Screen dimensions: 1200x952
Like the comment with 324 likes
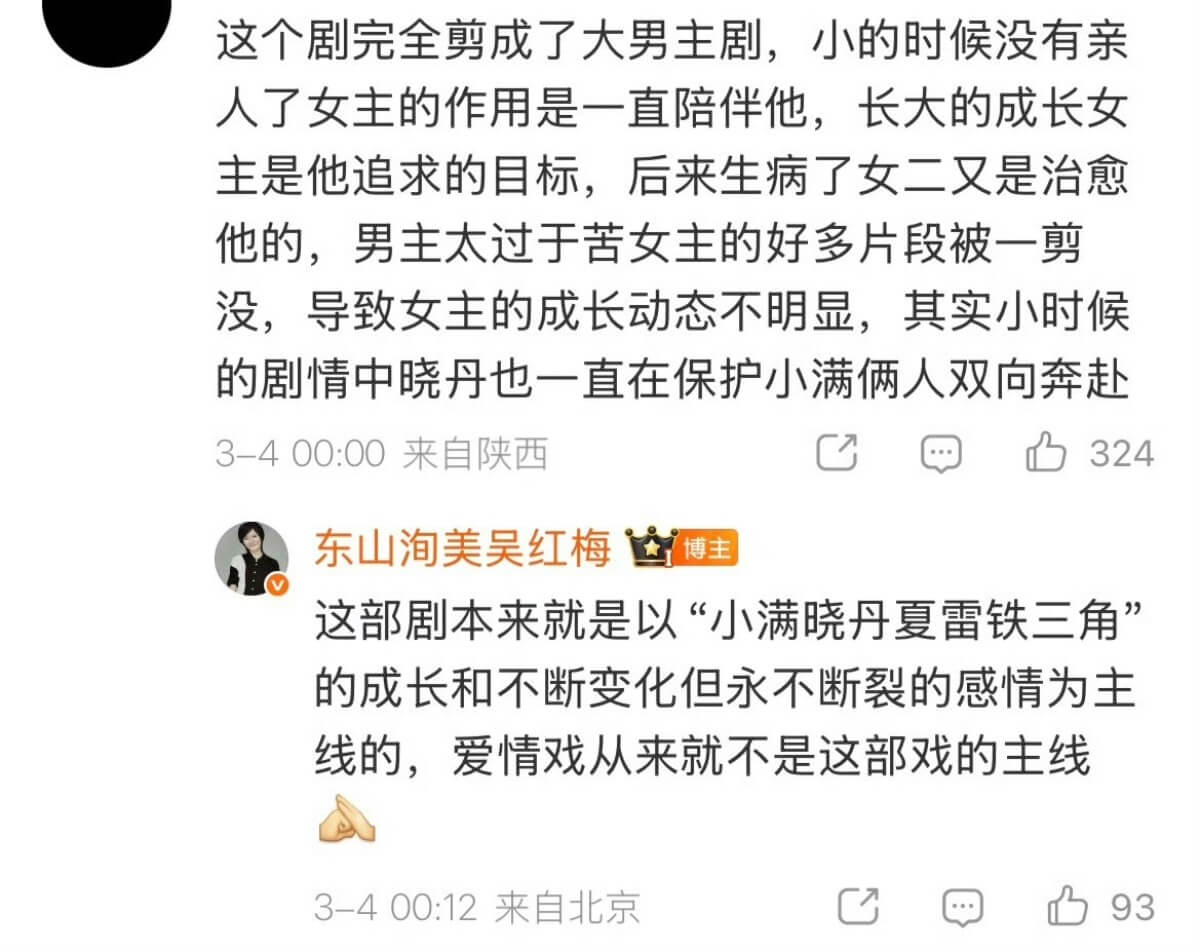pos(1046,453)
